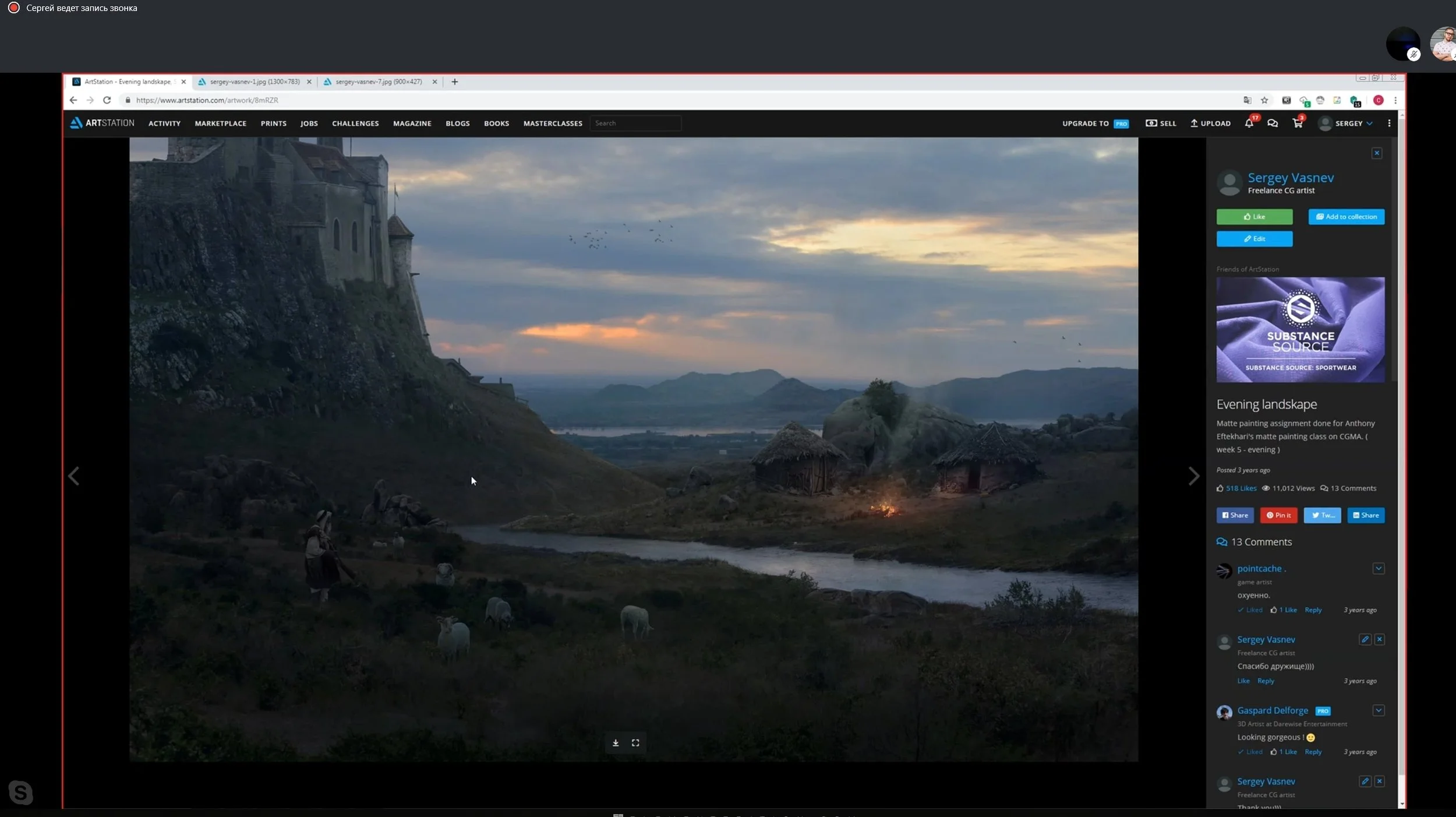Go forward in browser history
Viewport: 1456px width, 817px height.
[x=90, y=100]
